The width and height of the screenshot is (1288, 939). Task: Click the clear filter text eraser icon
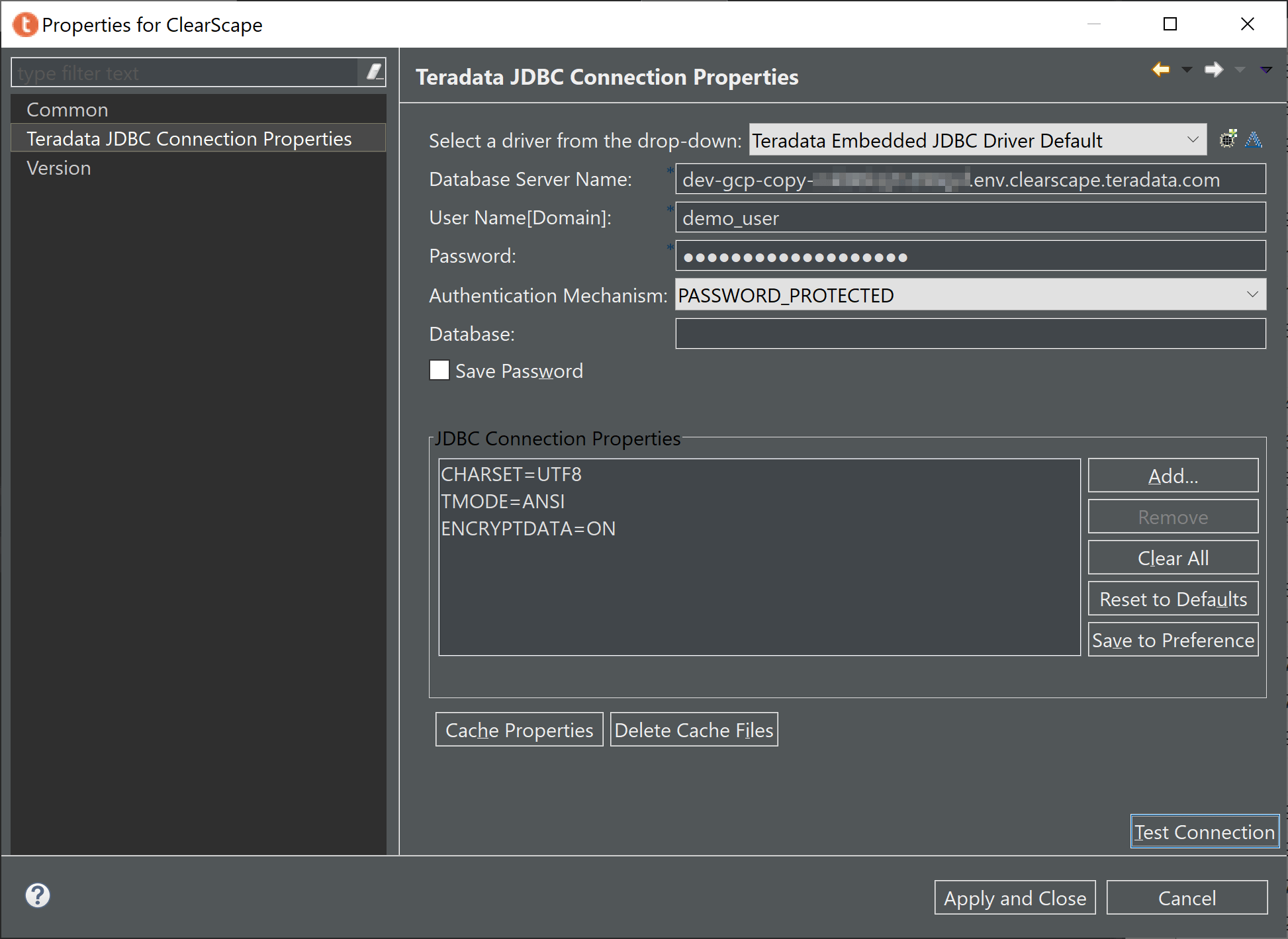374,71
